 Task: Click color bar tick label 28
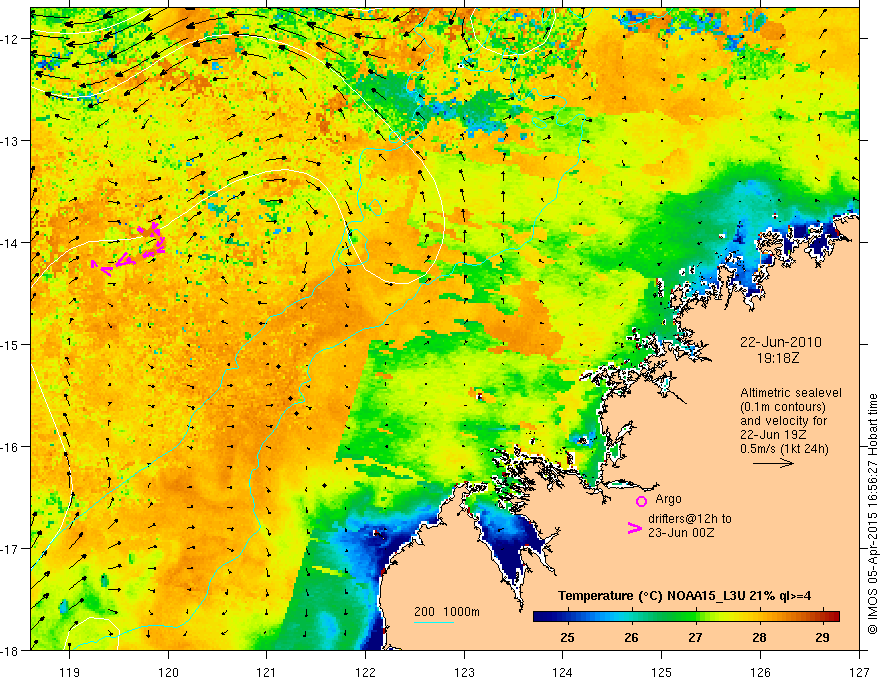(759, 637)
